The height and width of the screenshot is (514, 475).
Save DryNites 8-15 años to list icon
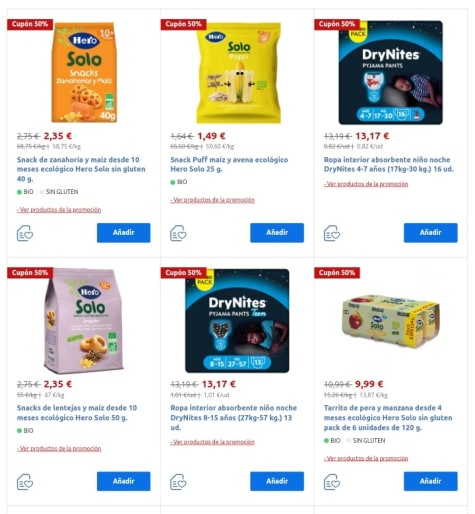coord(178,482)
